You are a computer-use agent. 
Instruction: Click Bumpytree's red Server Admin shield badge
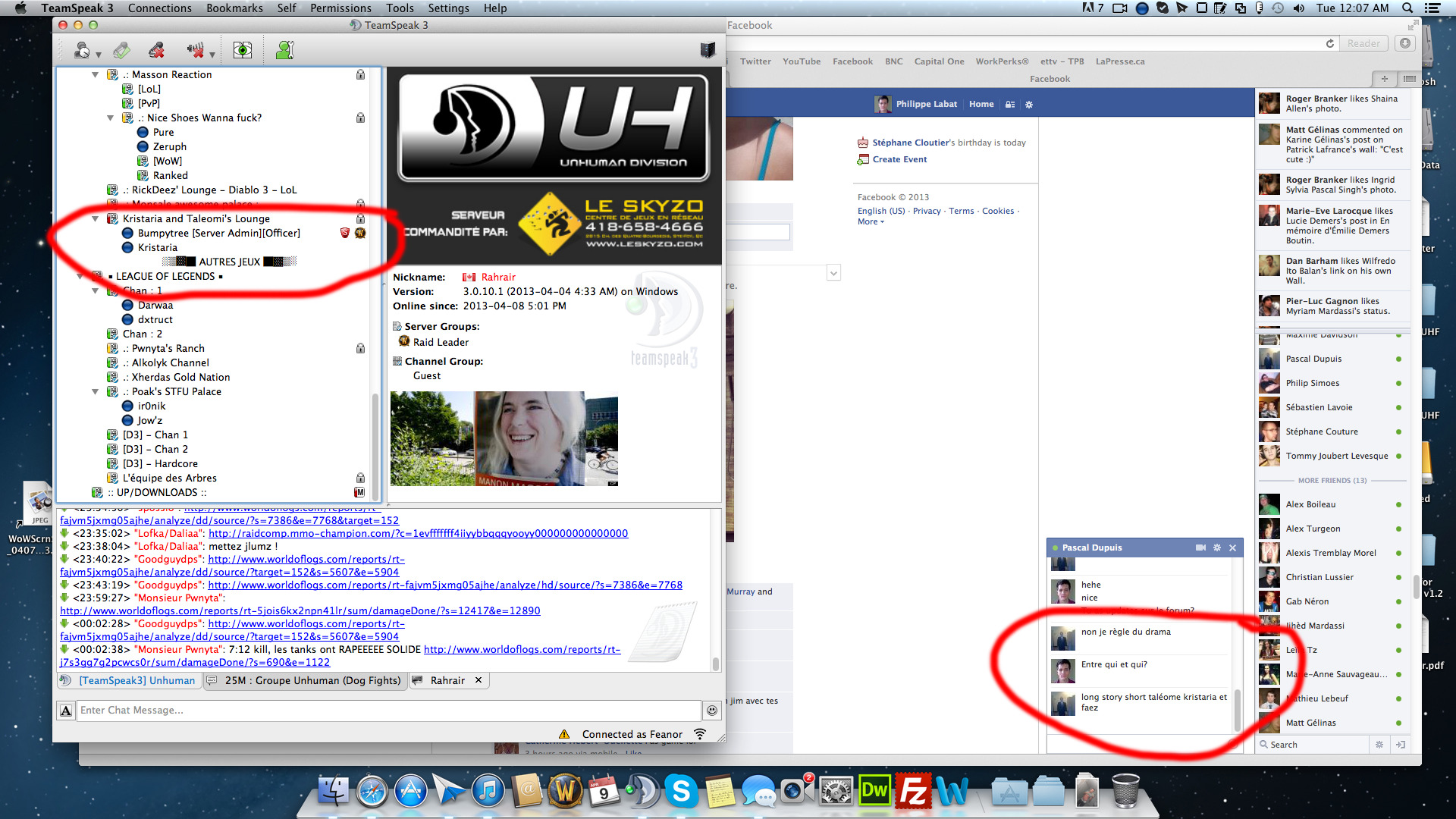345,234
